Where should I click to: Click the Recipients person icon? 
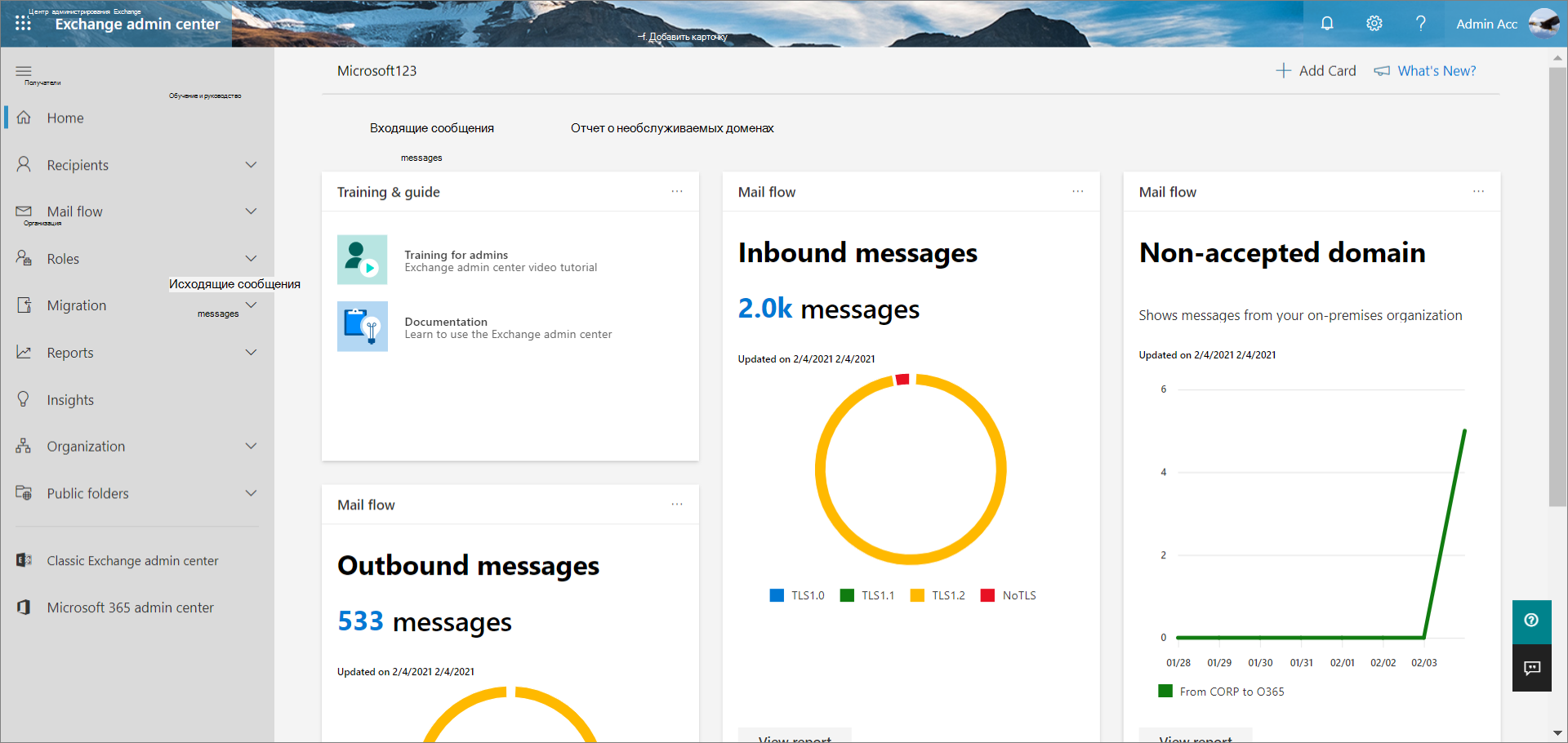[24, 164]
